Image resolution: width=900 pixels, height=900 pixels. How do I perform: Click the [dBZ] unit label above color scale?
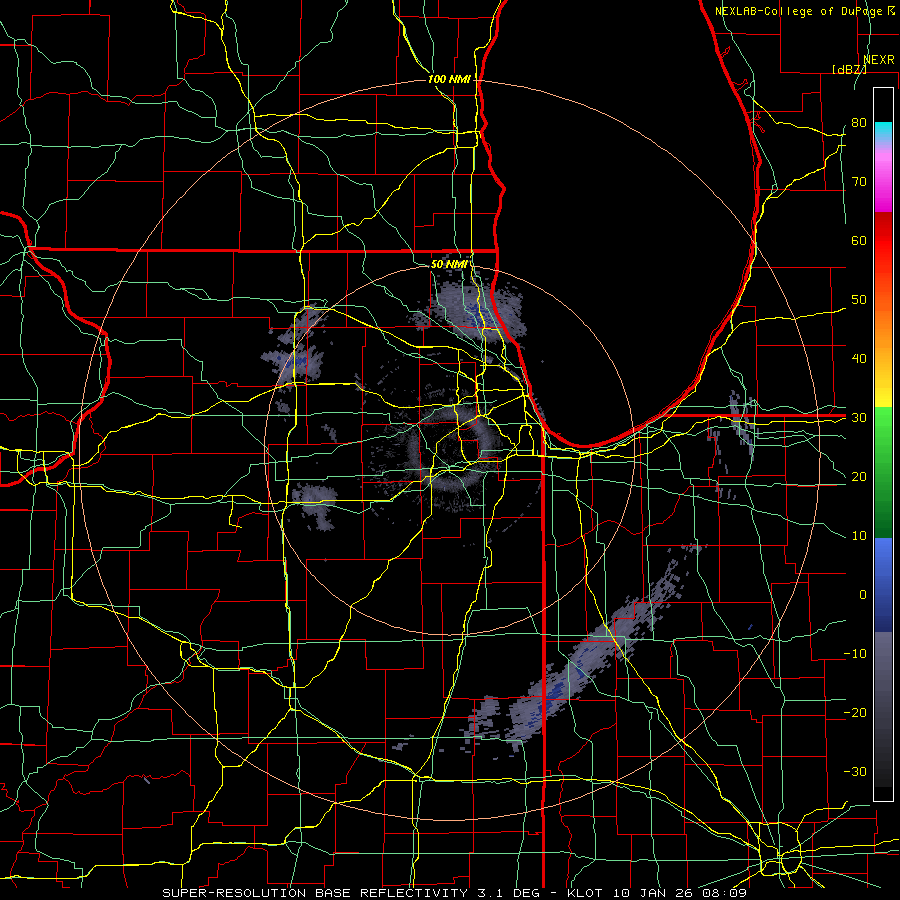coord(849,69)
